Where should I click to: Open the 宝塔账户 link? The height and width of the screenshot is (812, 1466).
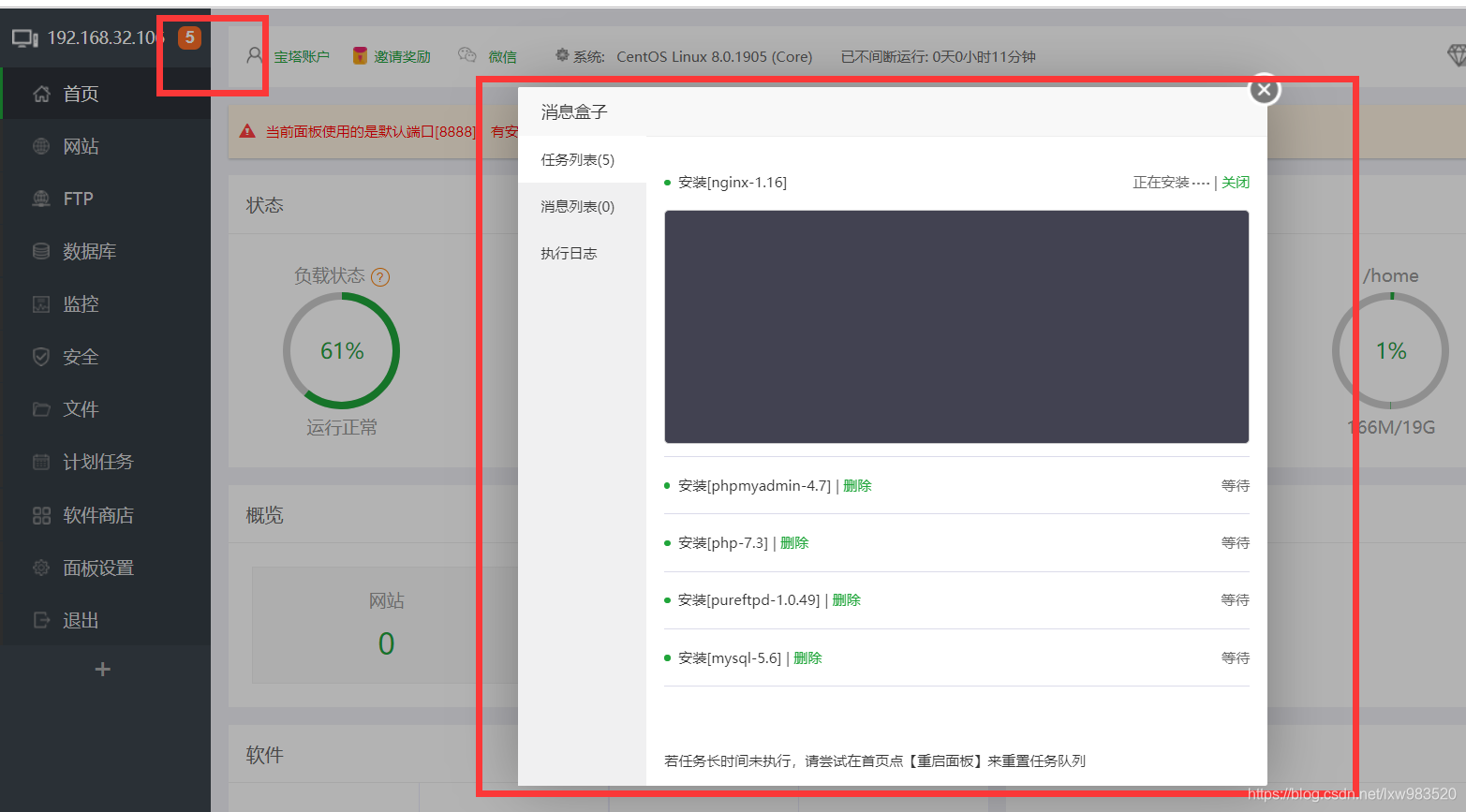(302, 56)
